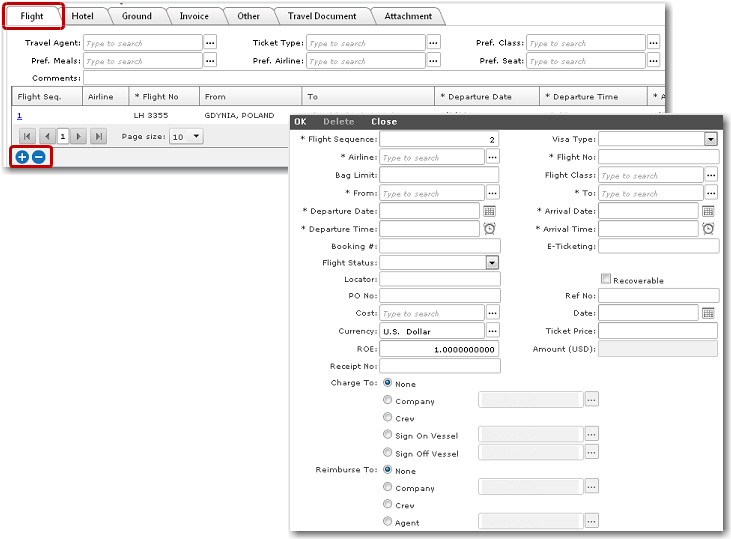The image size is (731, 539).
Task: Select Sign On Vessel charge option
Action: coord(388,435)
